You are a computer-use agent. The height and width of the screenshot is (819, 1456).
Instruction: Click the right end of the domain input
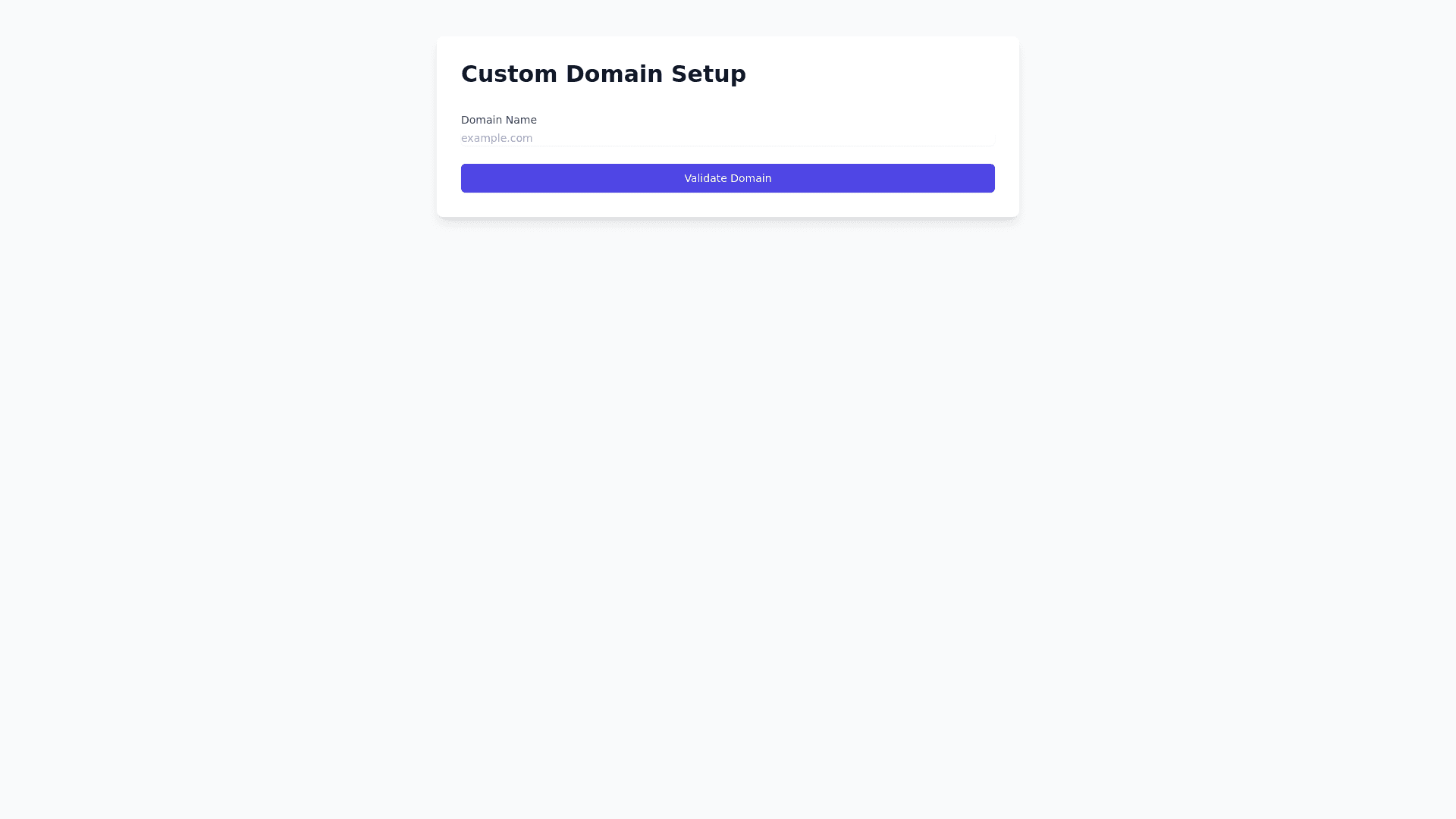pyautogui.click(x=982, y=138)
